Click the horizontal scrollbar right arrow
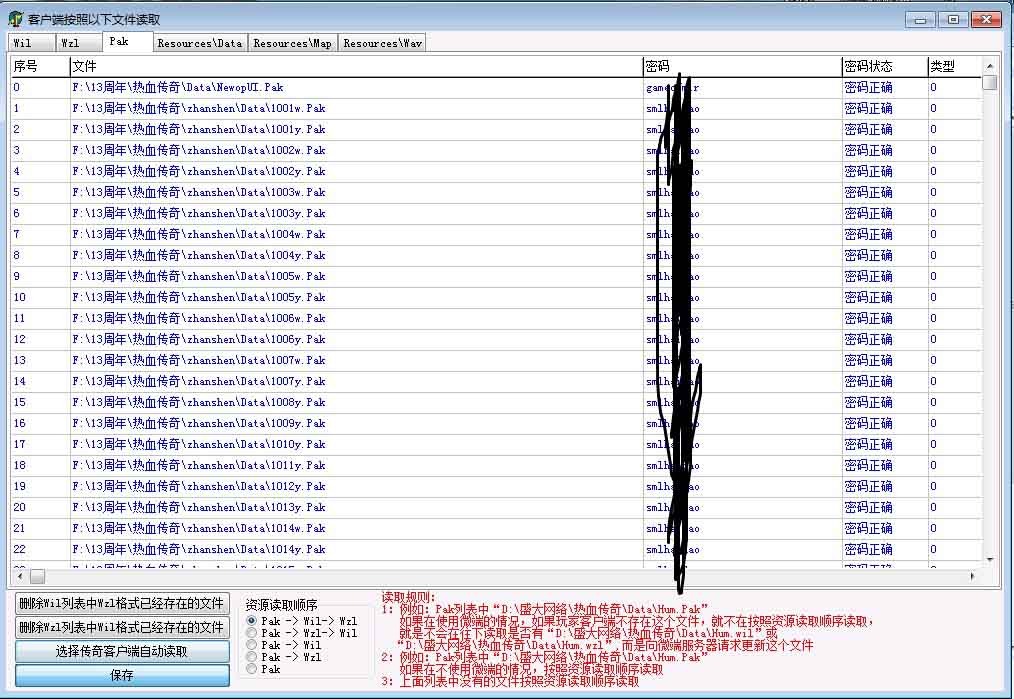 (973, 576)
